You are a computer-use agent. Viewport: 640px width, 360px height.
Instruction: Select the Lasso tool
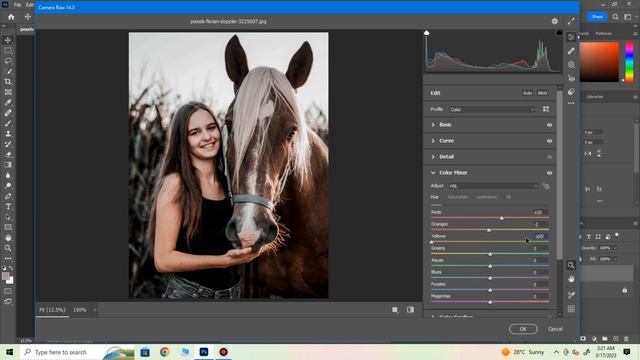8,61
